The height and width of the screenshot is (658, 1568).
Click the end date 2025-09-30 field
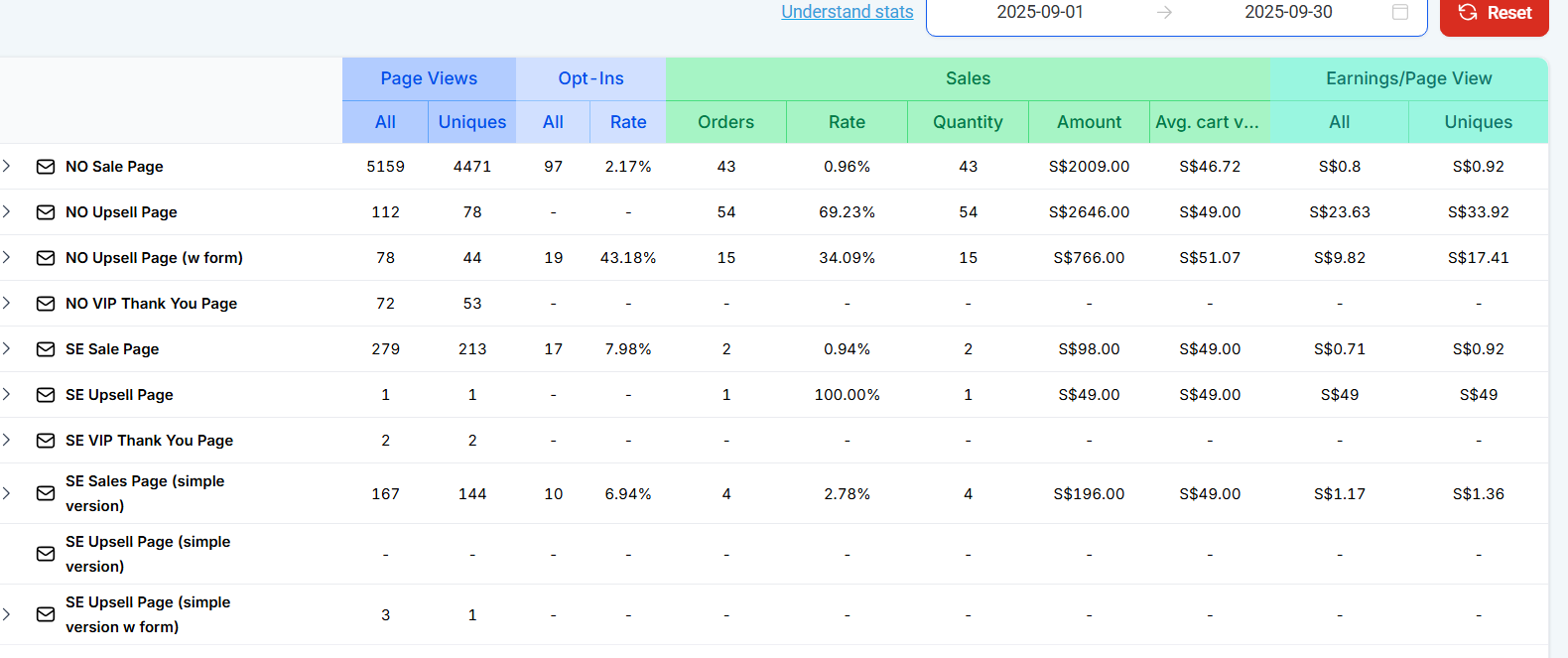(1288, 12)
